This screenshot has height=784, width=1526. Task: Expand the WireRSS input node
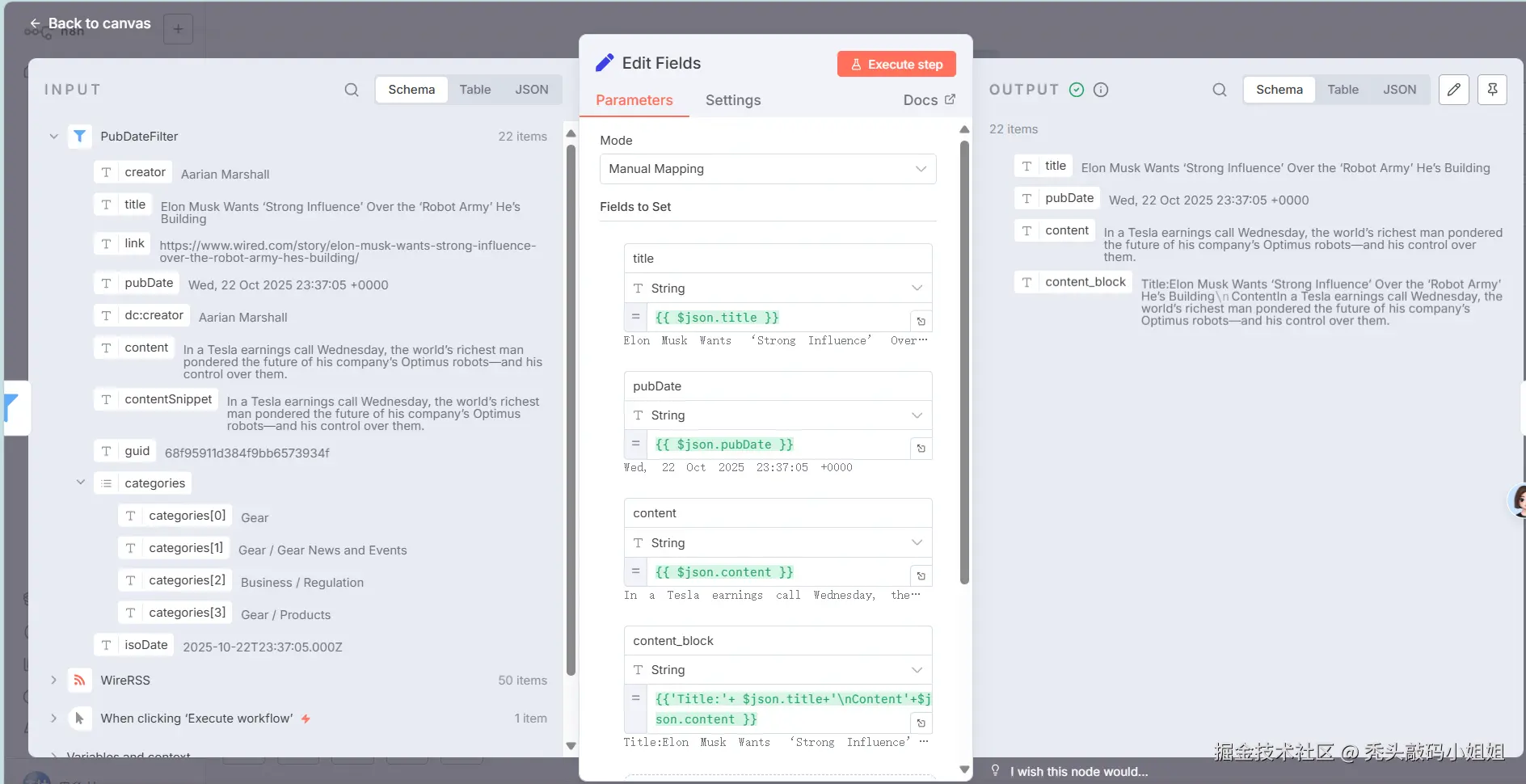click(x=53, y=681)
